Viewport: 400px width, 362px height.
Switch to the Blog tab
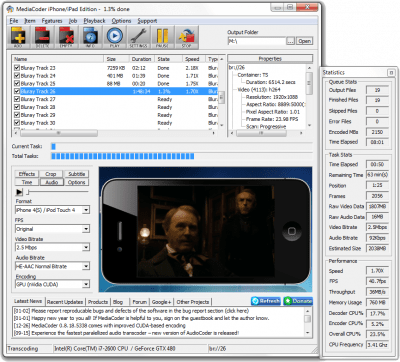[x=118, y=302]
